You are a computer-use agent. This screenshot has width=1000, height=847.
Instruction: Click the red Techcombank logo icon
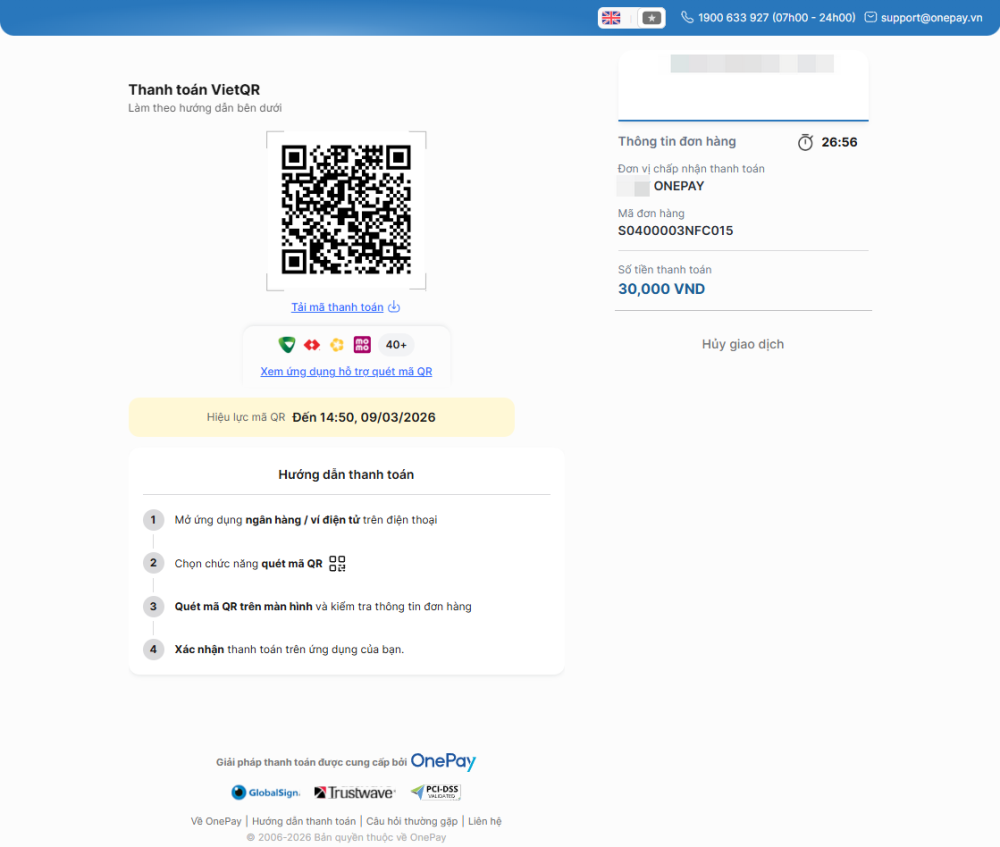(x=312, y=345)
